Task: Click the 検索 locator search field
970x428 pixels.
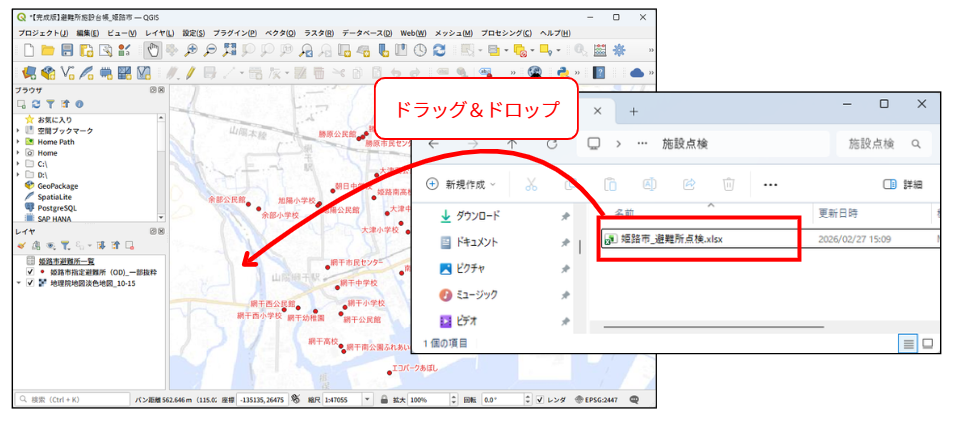Action: point(72,399)
